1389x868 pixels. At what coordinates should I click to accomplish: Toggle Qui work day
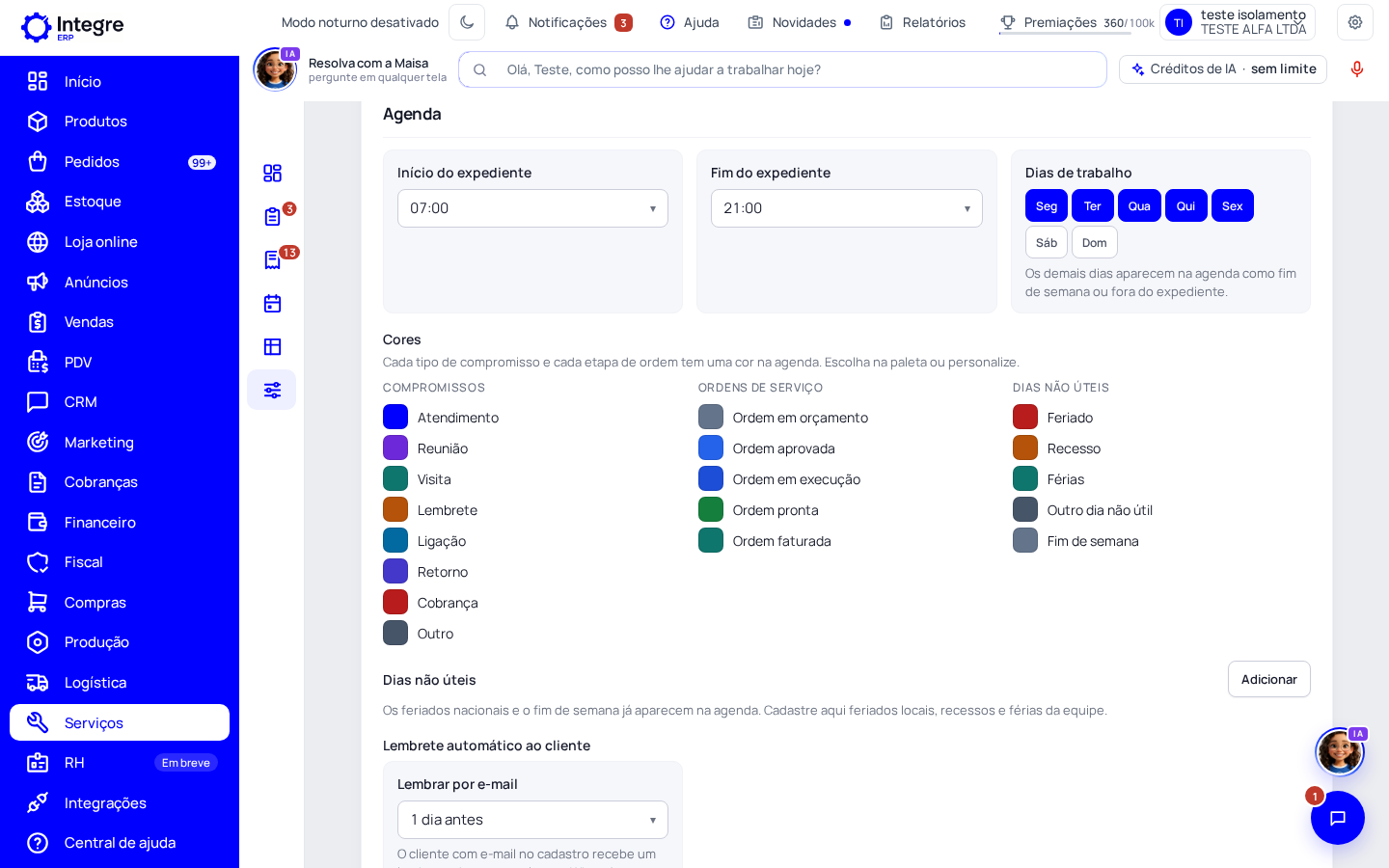click(x=1186, y=206)
